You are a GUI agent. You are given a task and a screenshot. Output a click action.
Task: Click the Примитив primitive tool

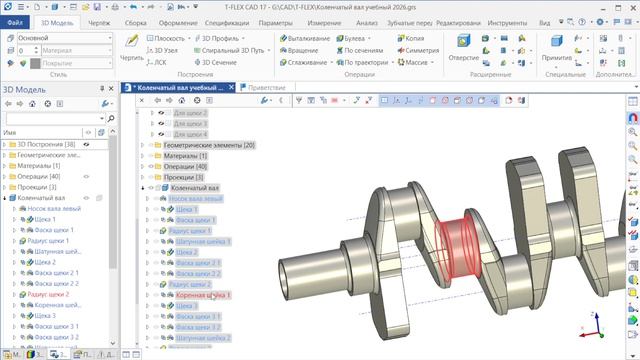556,48
